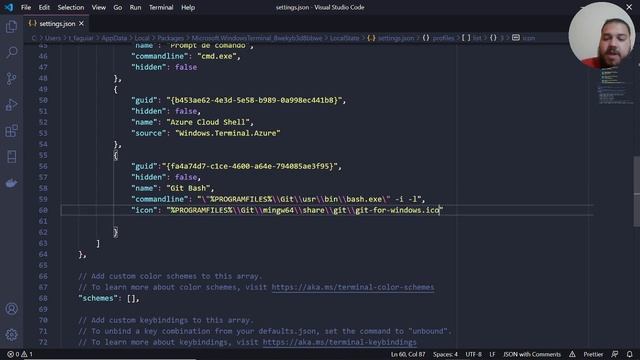Open the Run menu

(x=135, y=7)
